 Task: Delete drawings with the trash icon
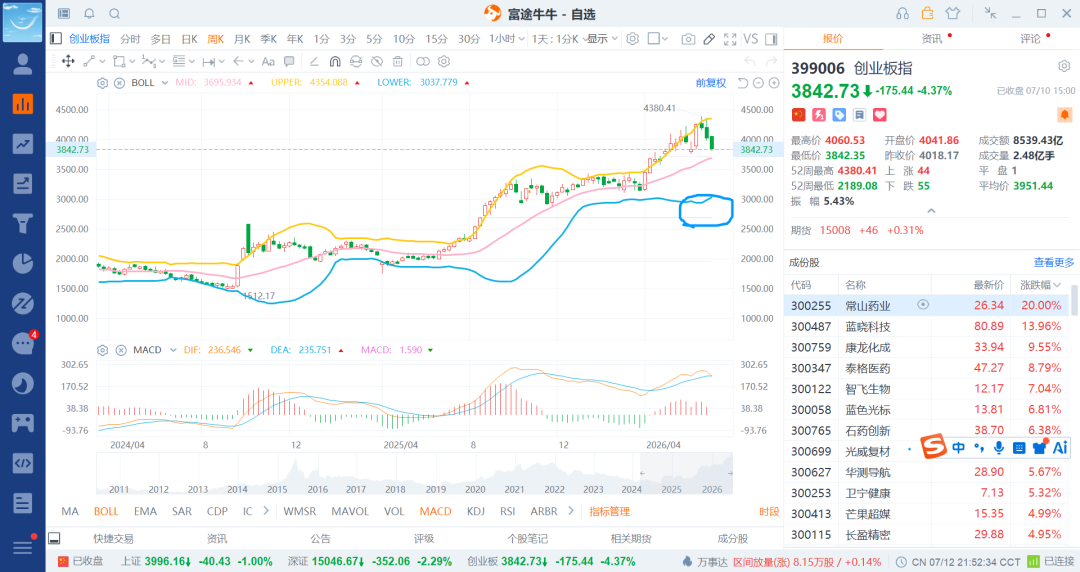point(397,61)
